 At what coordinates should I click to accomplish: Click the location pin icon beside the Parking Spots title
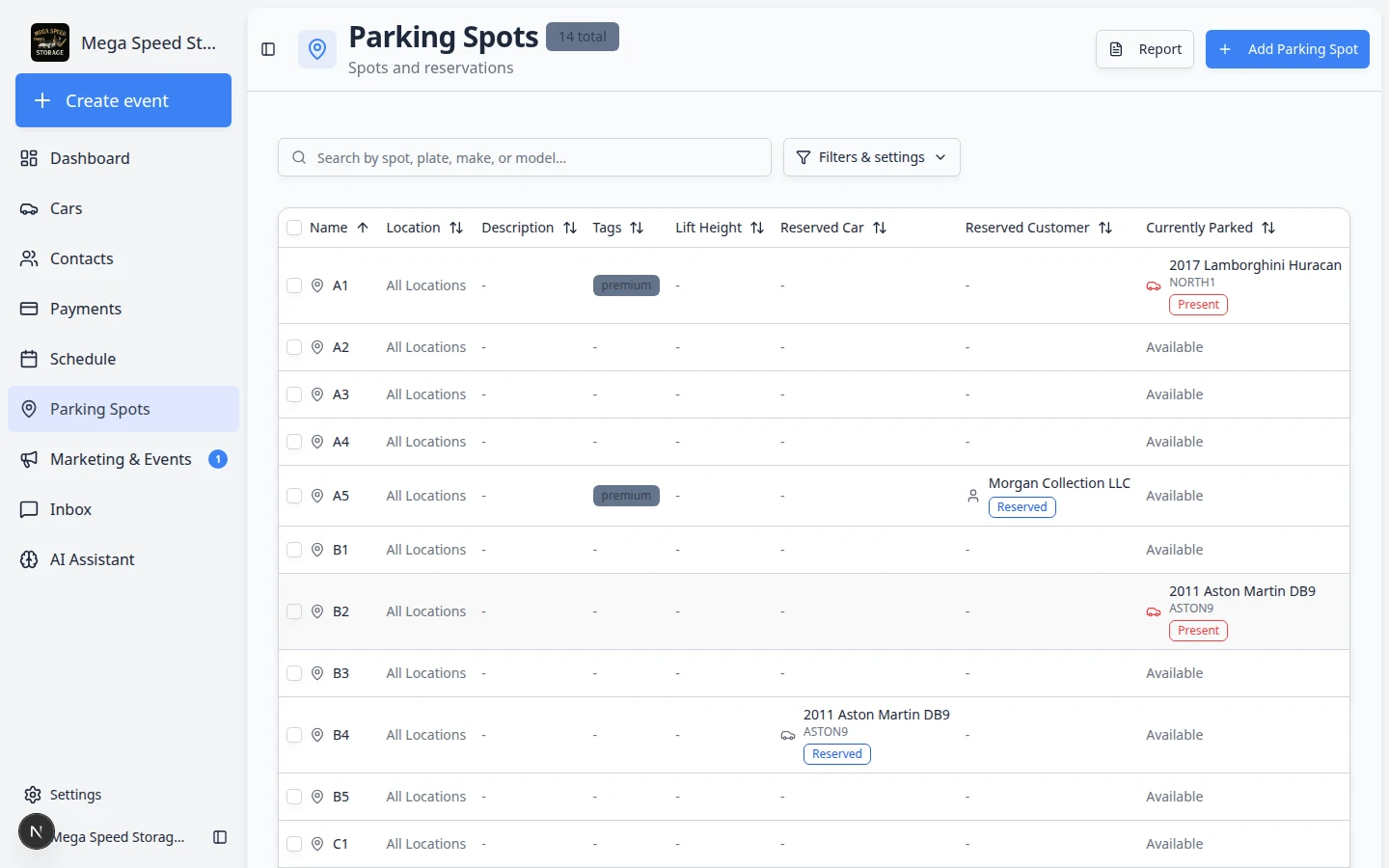(317, 49)
